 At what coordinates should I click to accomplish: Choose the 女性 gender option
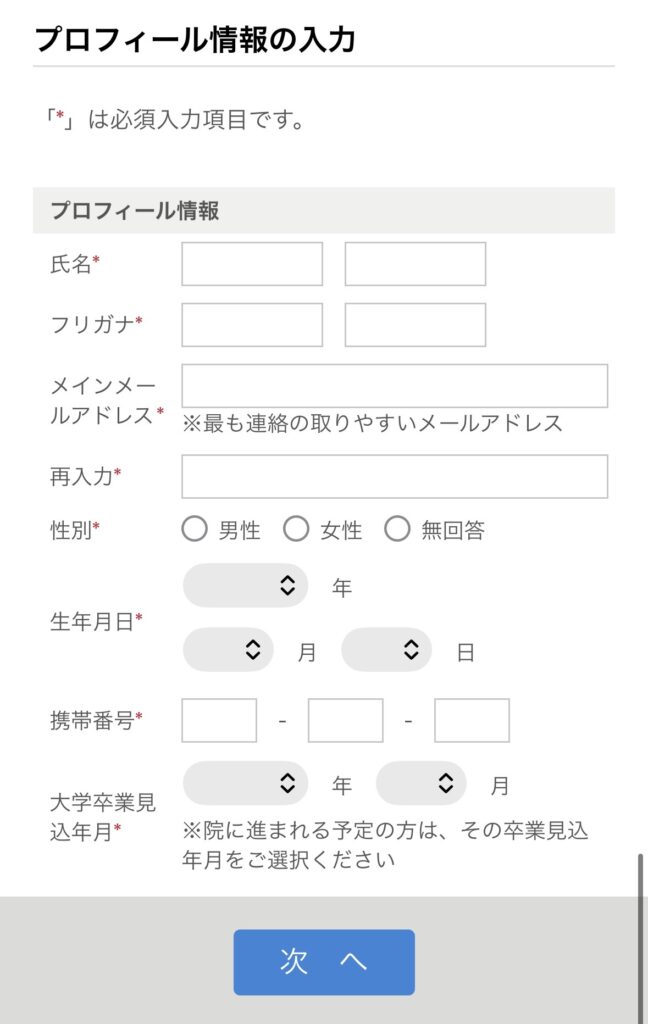click(x=296, y=530)
